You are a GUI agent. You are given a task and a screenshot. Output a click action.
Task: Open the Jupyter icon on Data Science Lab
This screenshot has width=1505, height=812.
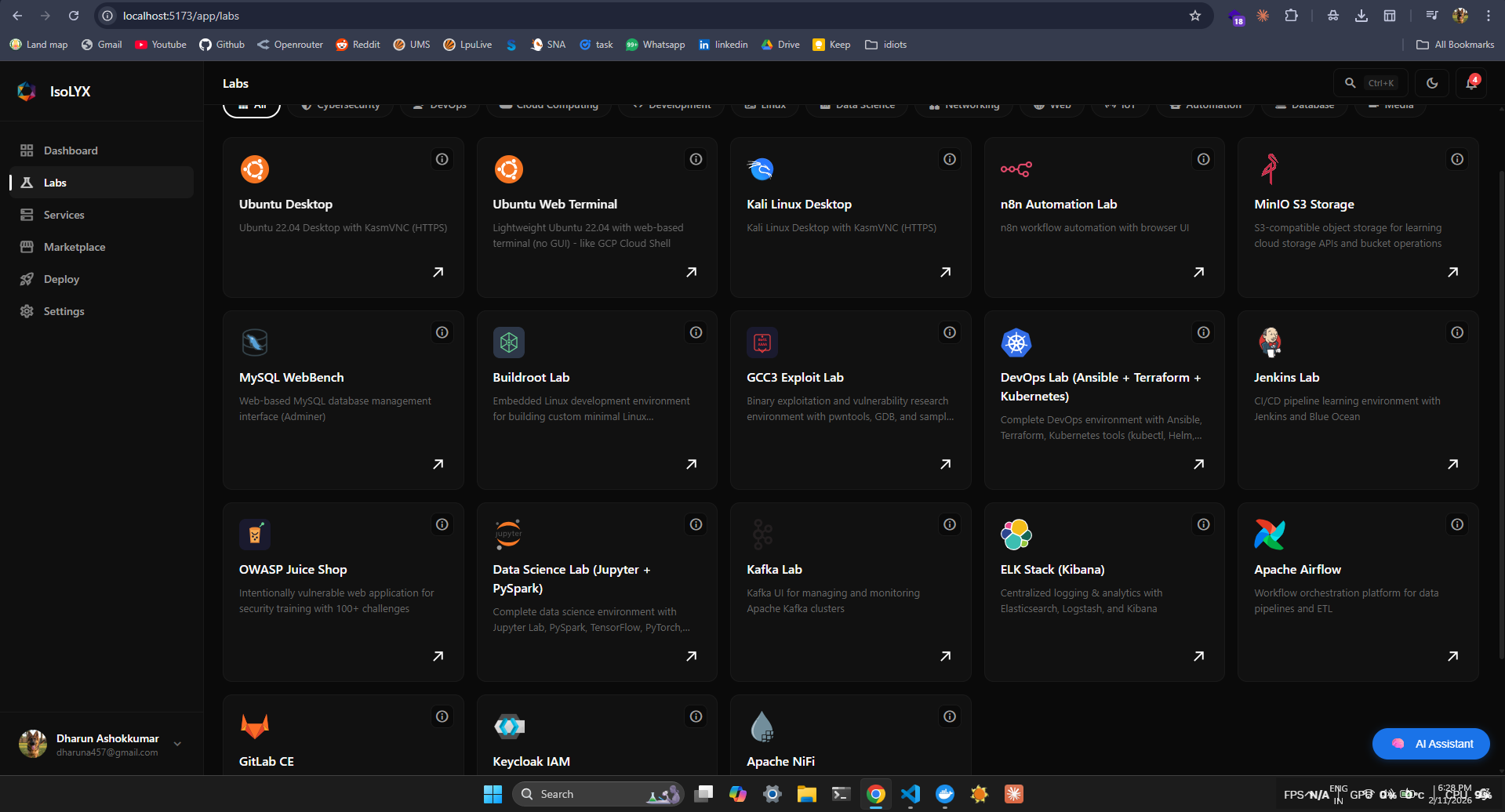click(507, 534)
